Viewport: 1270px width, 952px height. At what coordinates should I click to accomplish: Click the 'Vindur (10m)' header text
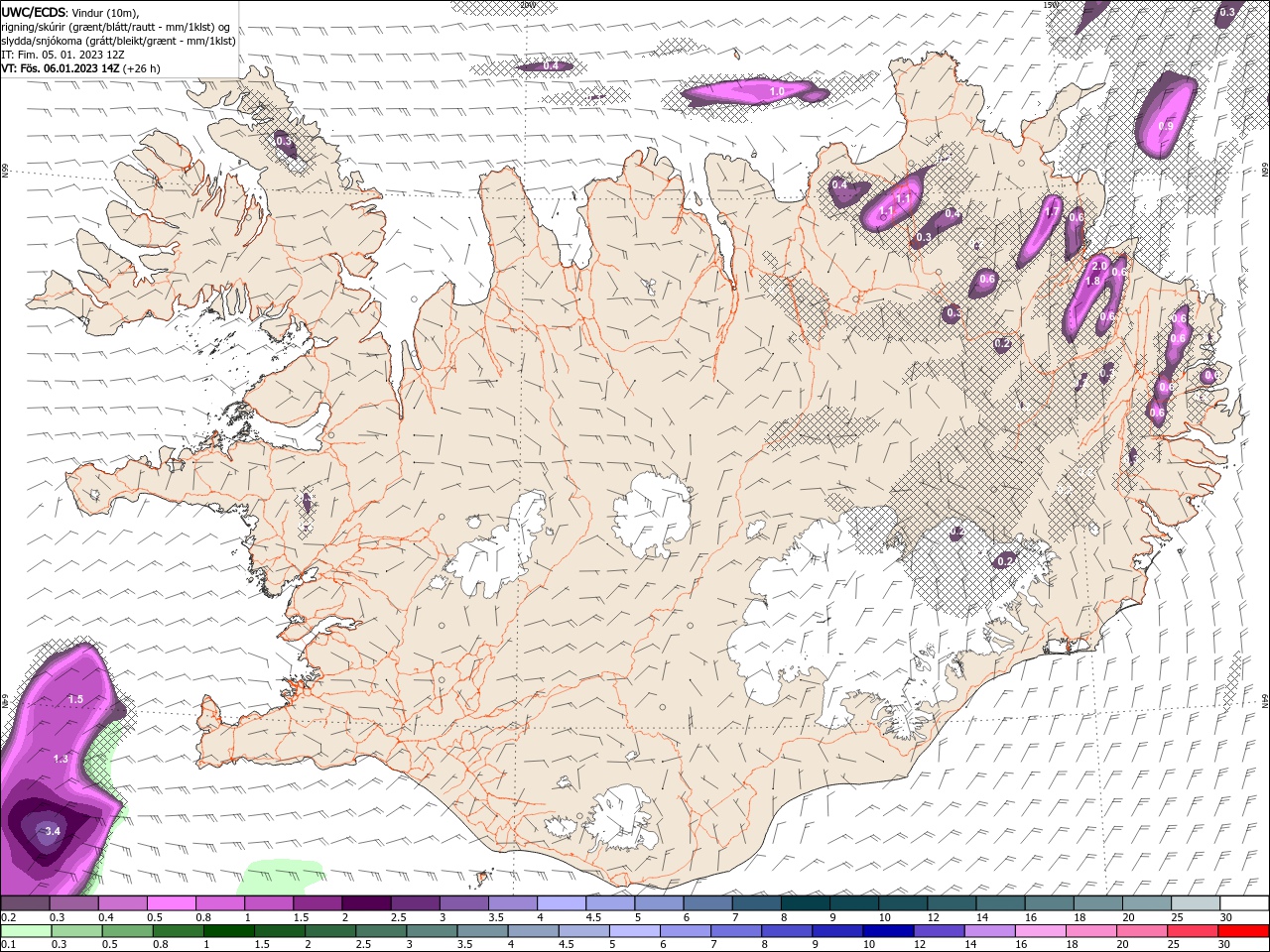pyautogui.click(x=104, y=12)
